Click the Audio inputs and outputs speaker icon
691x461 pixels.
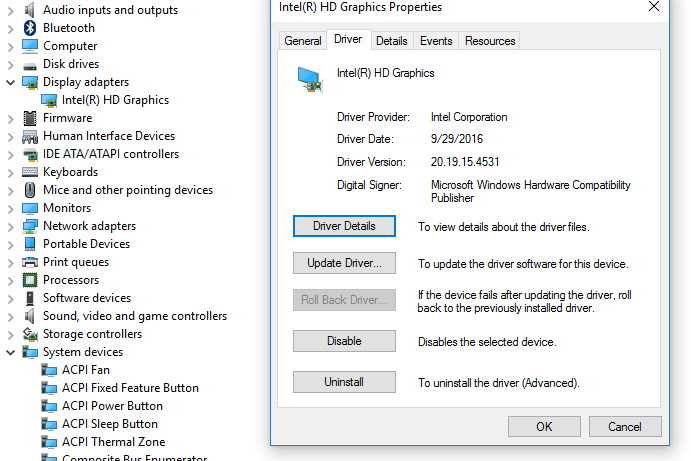(30, 10)
